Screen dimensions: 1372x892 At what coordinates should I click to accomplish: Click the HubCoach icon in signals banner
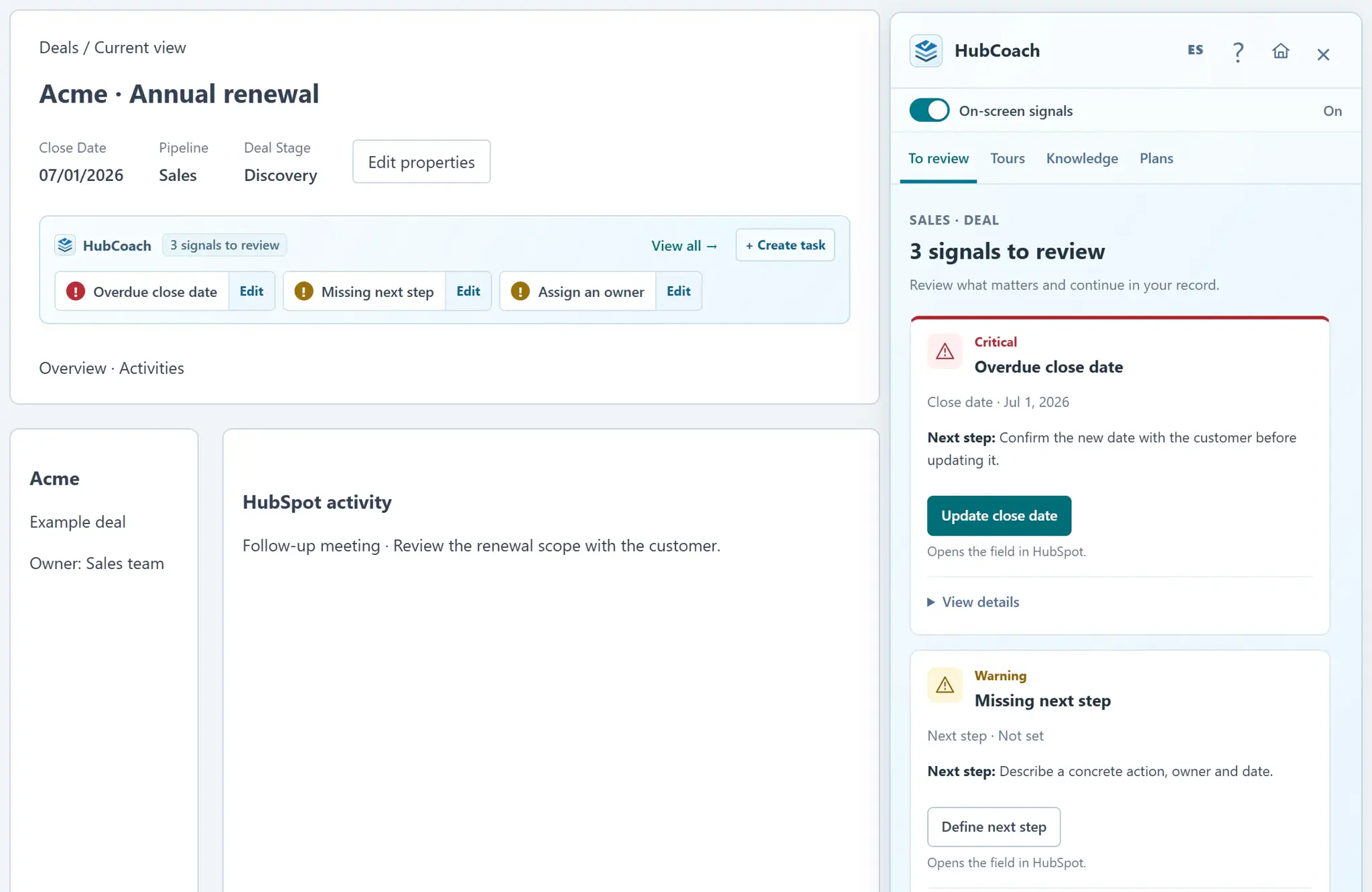click(x=65, y=245)
